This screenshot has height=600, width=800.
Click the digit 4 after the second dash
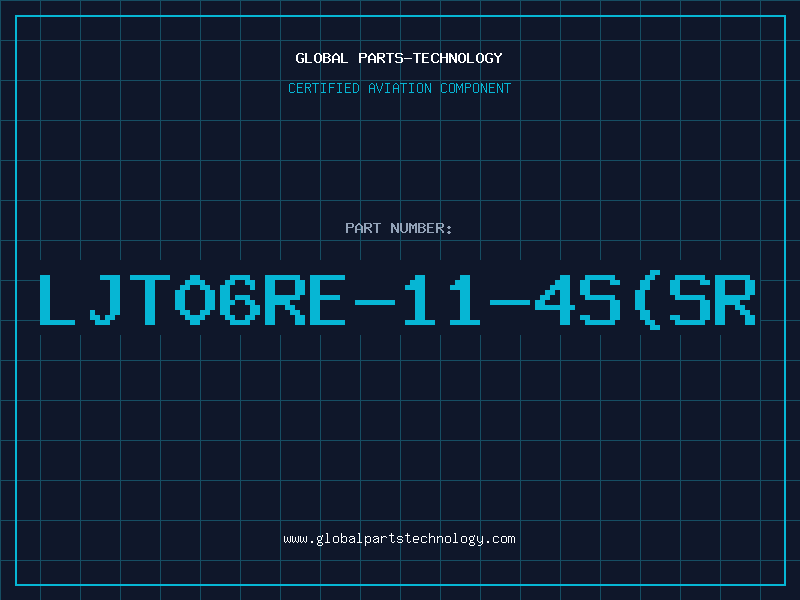[x=554, y=300]
